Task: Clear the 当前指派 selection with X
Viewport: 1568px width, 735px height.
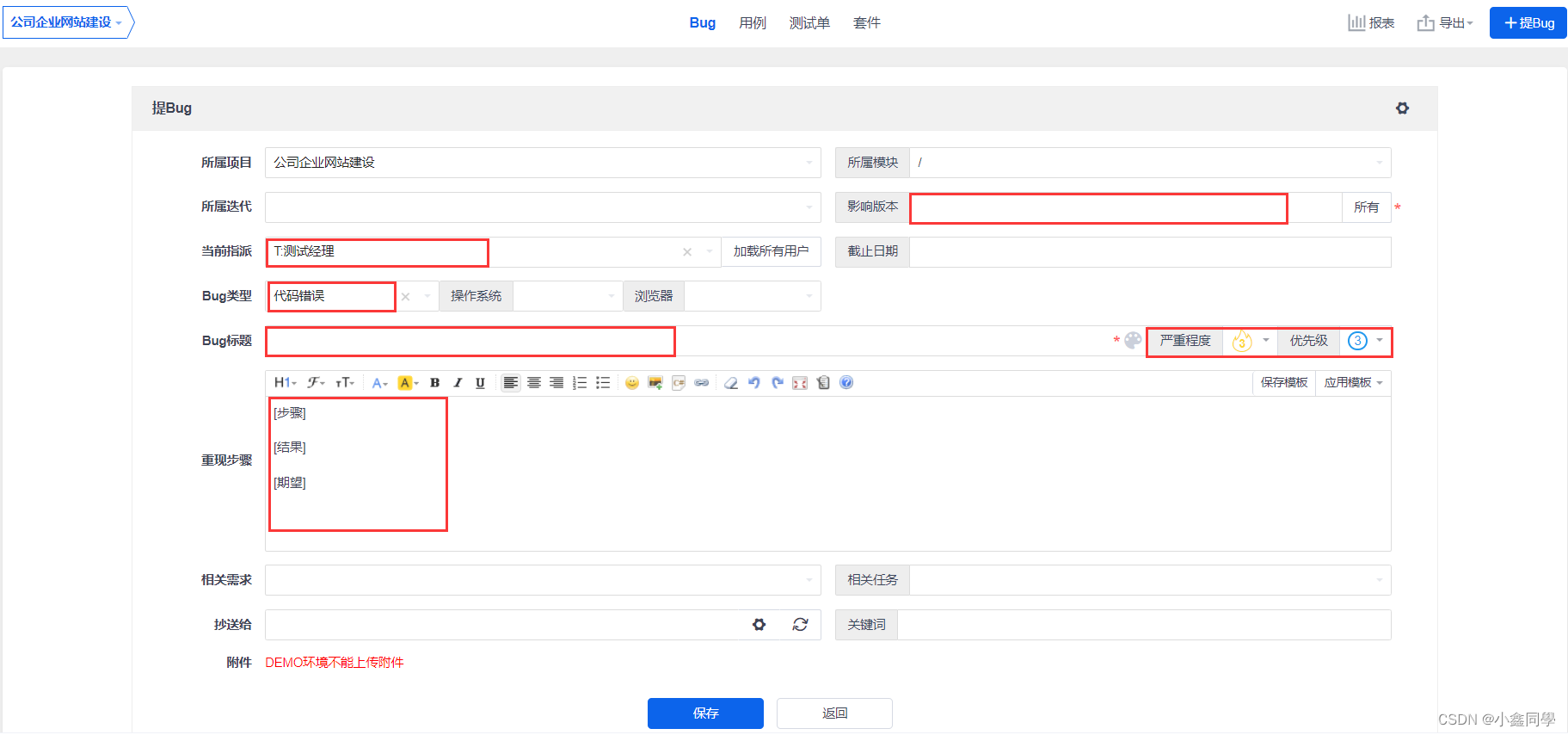Action: pos(687,252)
